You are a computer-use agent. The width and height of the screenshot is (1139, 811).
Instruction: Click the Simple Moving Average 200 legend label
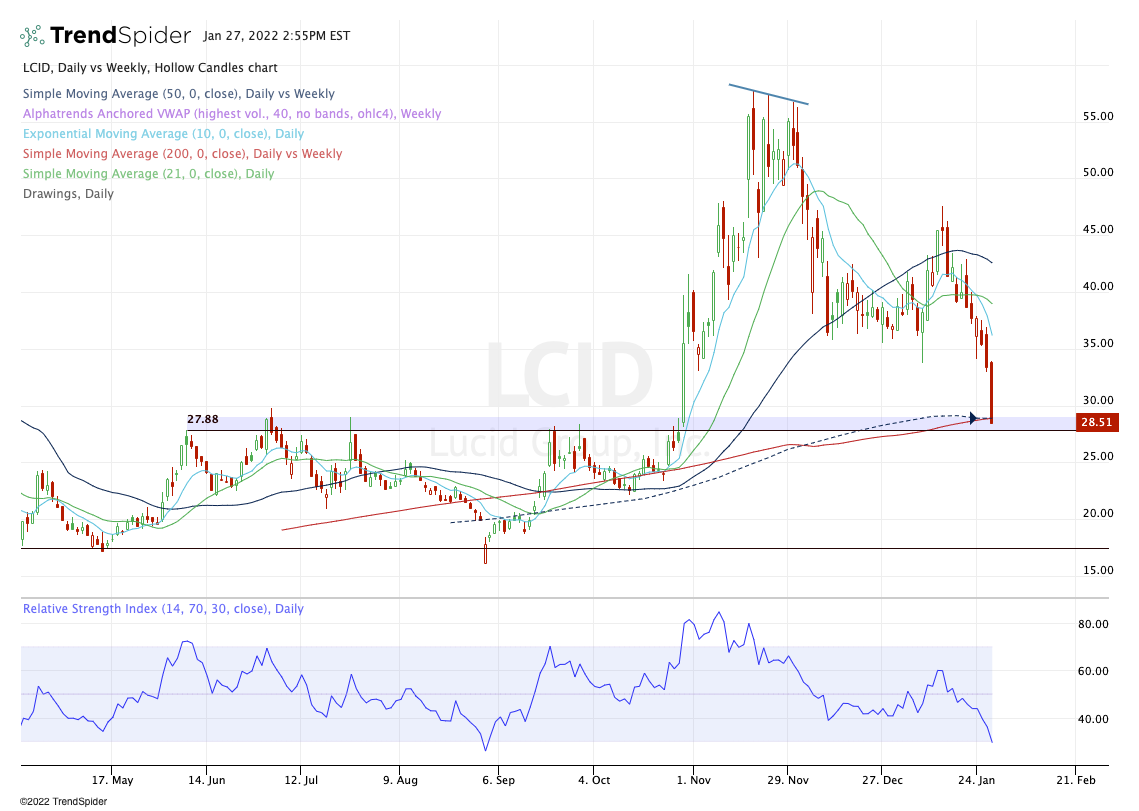click(x=182, y=154)
